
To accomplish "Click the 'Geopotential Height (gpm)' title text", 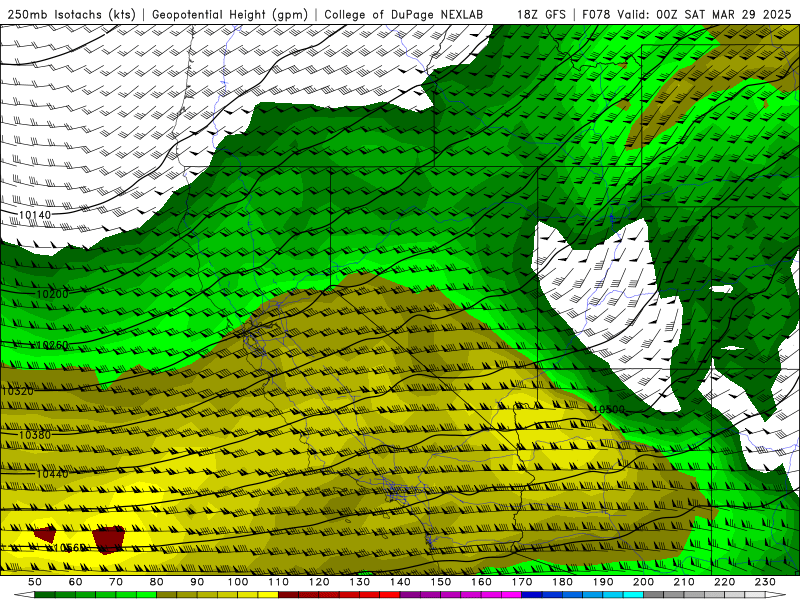I will click(230, 15).
